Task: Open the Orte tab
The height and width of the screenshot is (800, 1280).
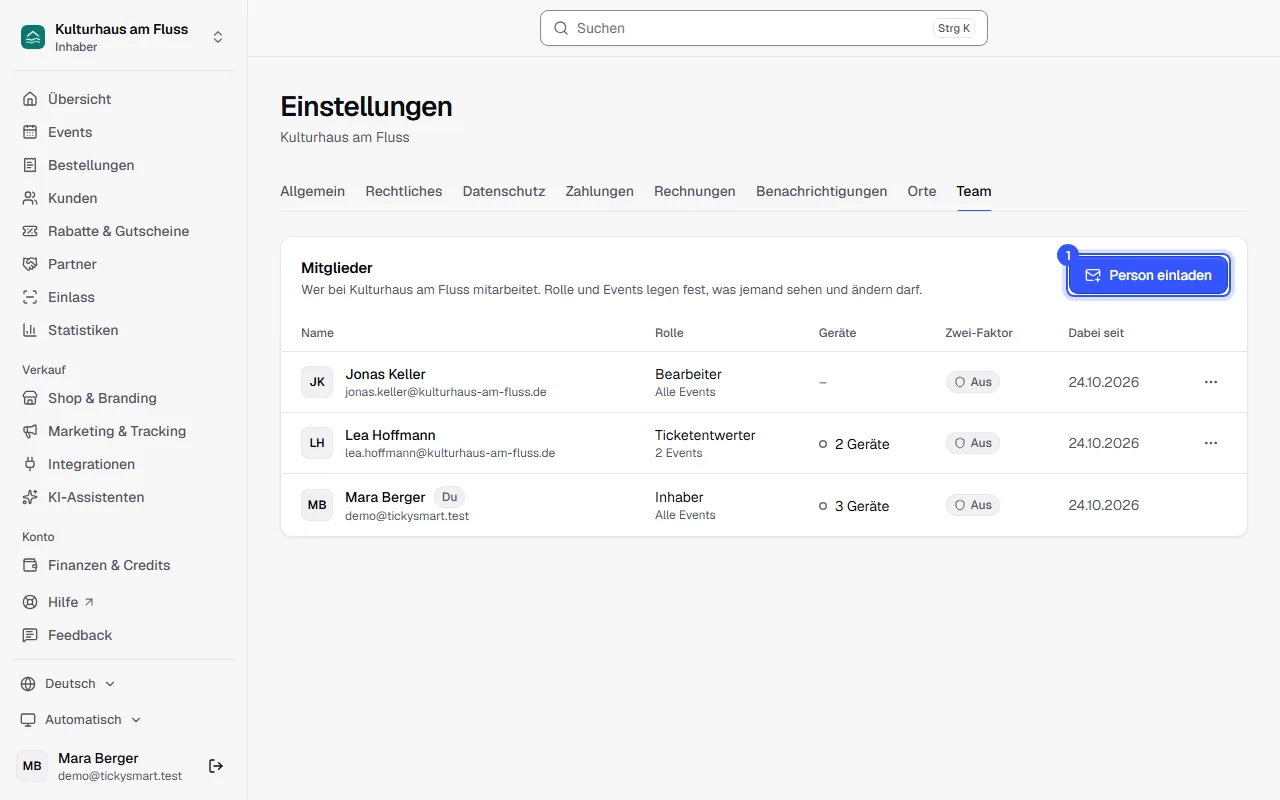Action: click(922, 191)
